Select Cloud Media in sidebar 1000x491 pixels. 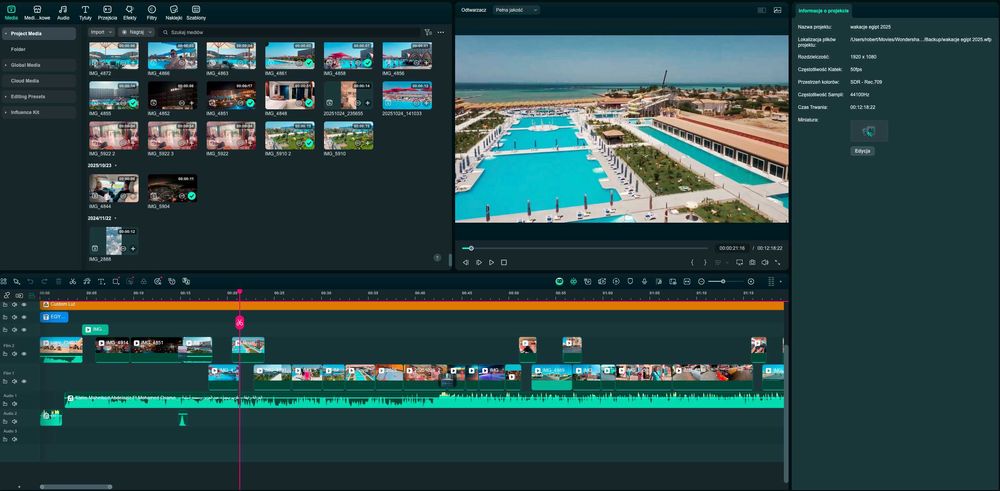[39, 81]
